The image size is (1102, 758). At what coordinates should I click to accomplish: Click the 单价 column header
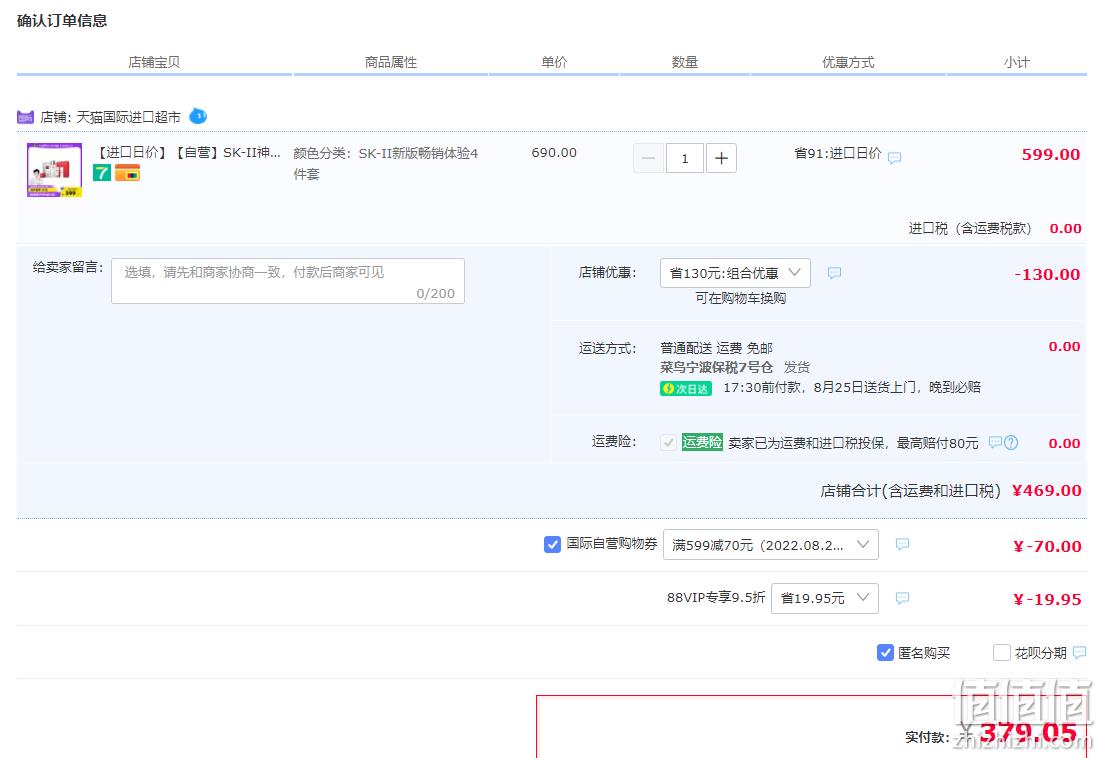pyautogui.click(x=554, y=63)
